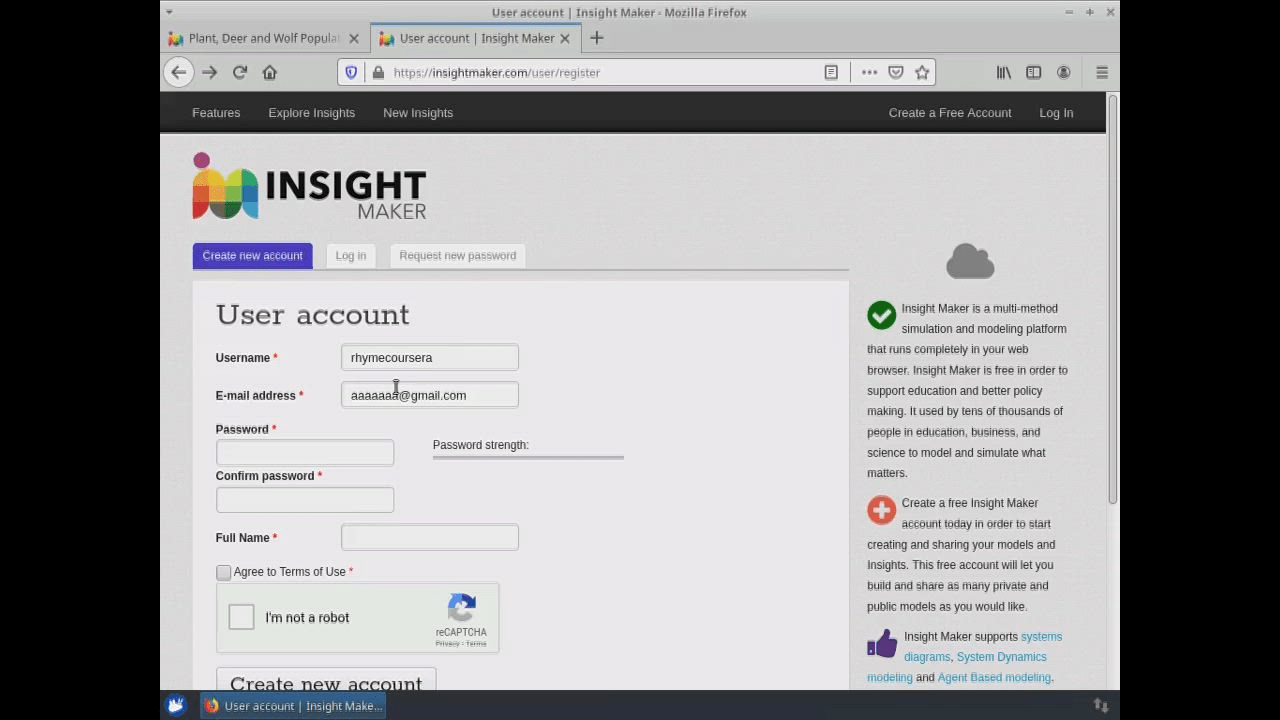
Task: Reload the current page
Action: (239, 72)
